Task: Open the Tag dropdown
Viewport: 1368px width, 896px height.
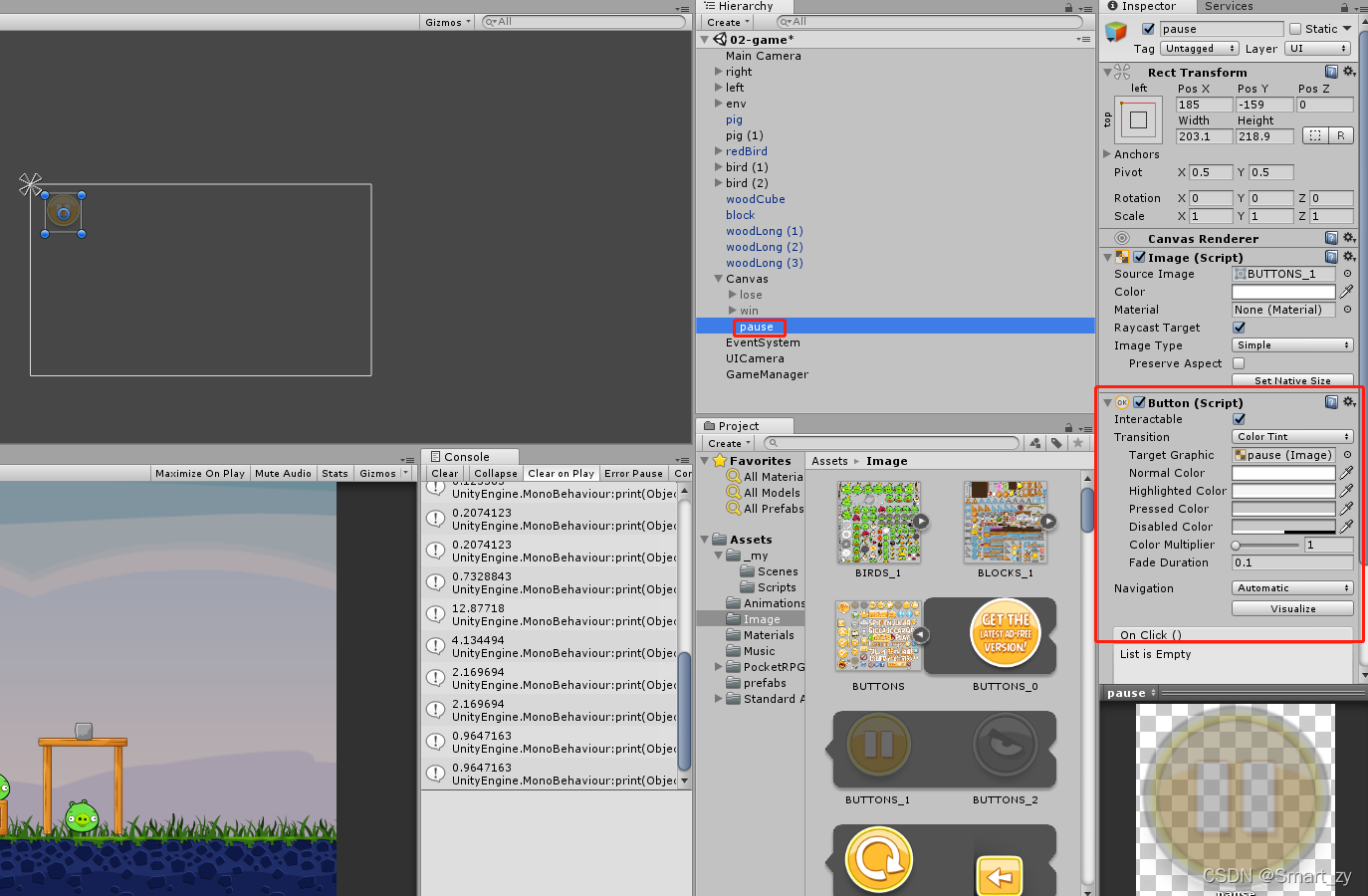Action: pos(1199,48)
